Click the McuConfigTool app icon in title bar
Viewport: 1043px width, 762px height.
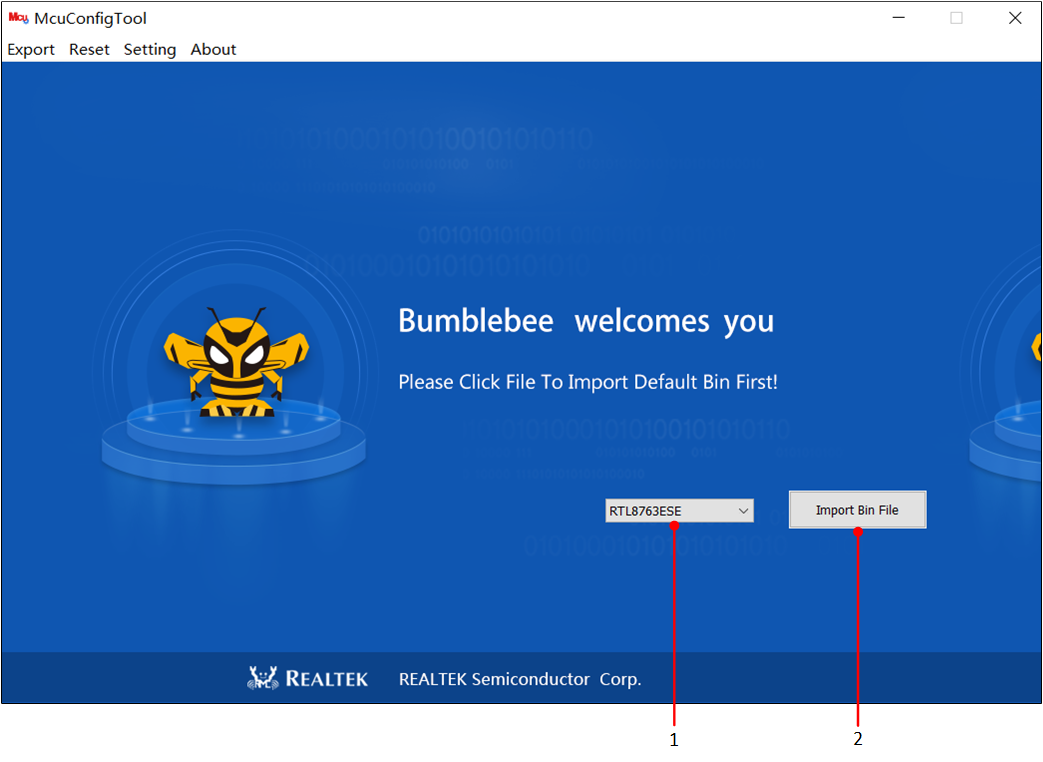(x=18, y=18)
